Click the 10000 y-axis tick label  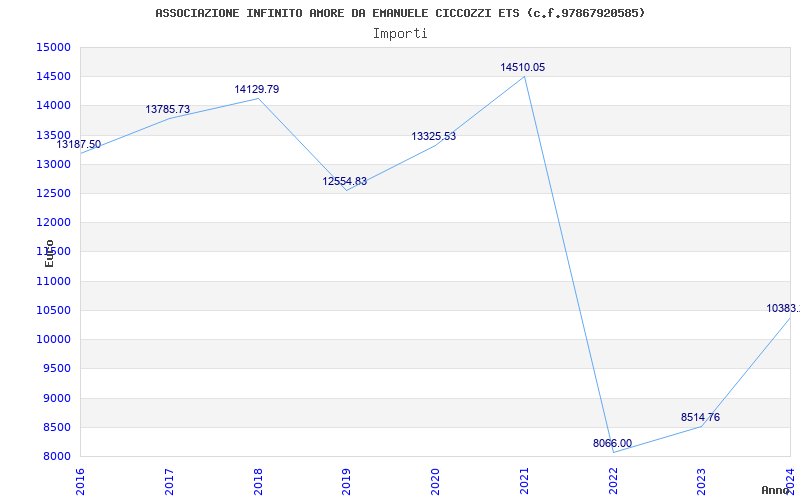(53, 340)
